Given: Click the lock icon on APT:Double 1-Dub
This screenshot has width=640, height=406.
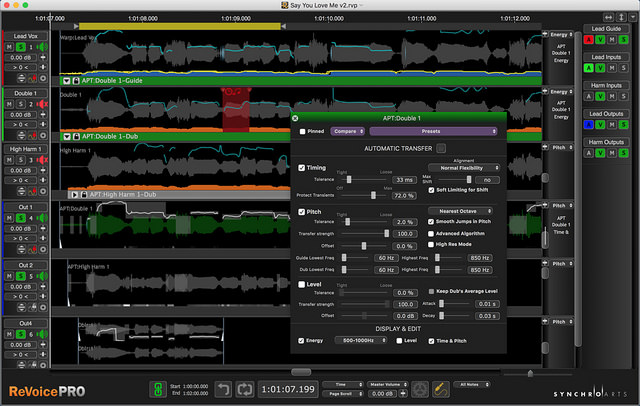Looking at the screenshot, I should pos(76,137).
